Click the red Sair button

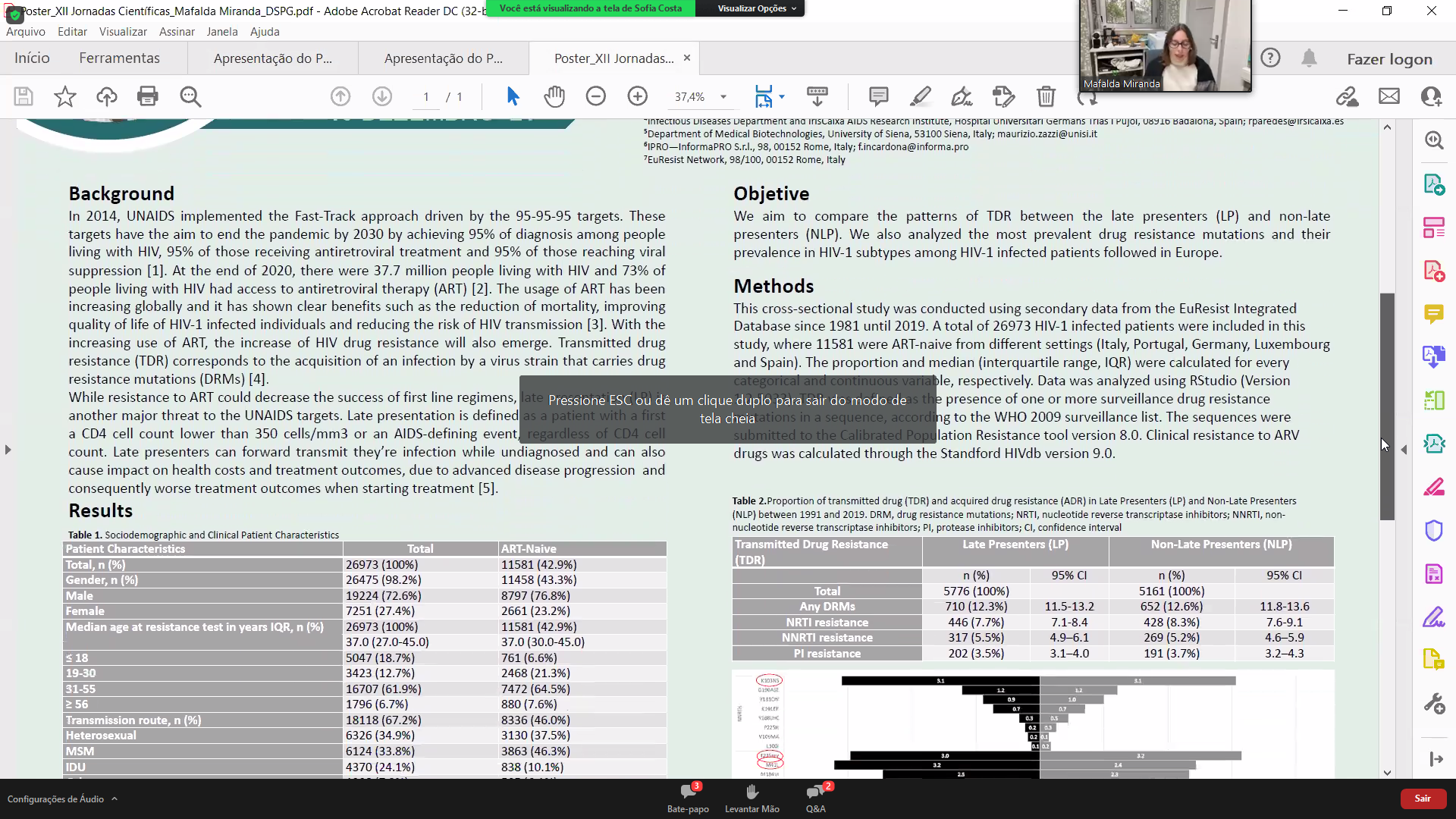(1423, 799)
